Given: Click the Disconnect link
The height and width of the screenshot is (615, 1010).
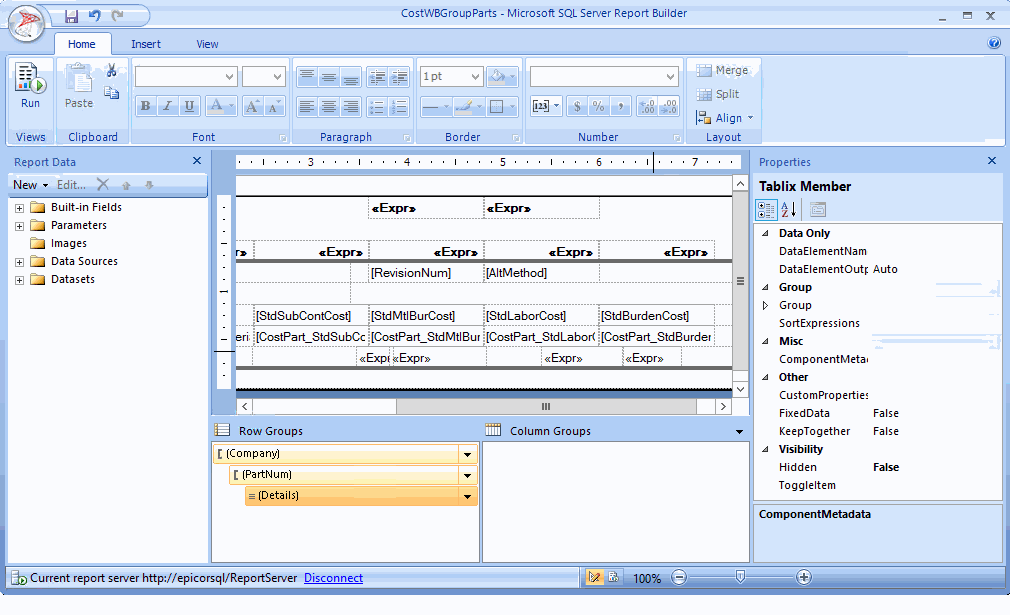Looking at the screenshot, I should [333, 578].
